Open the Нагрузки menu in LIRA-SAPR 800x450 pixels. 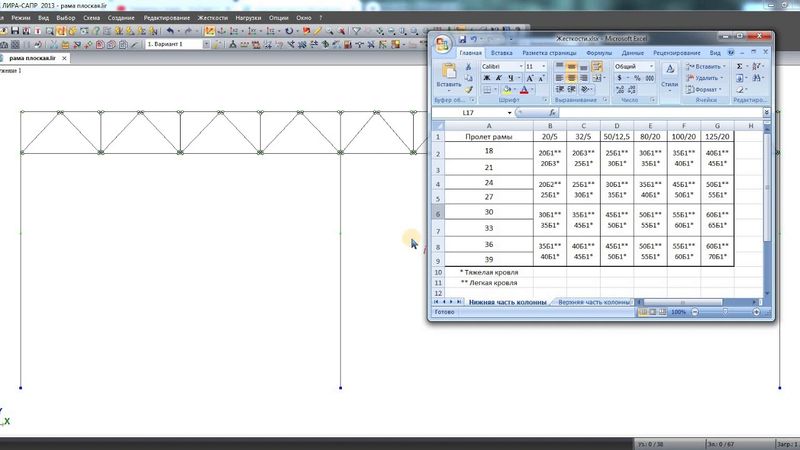click(248, 18)
